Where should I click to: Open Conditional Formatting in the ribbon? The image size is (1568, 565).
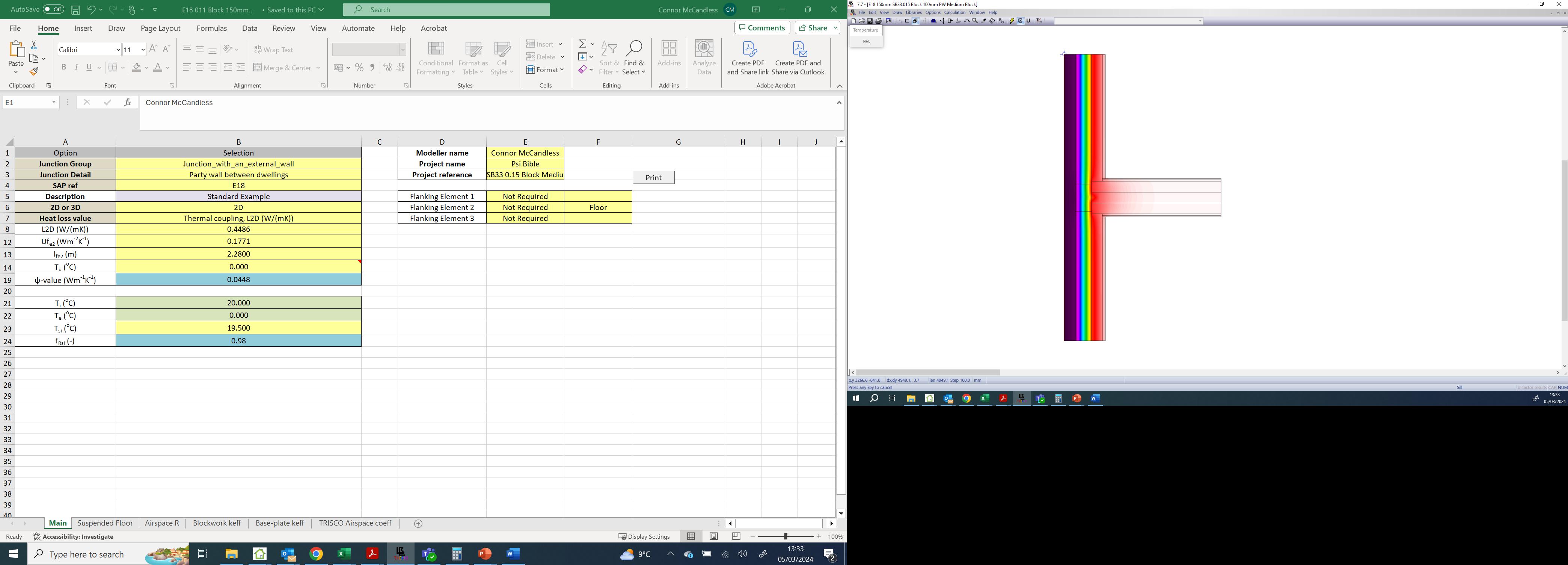click(x=435, y=59)
